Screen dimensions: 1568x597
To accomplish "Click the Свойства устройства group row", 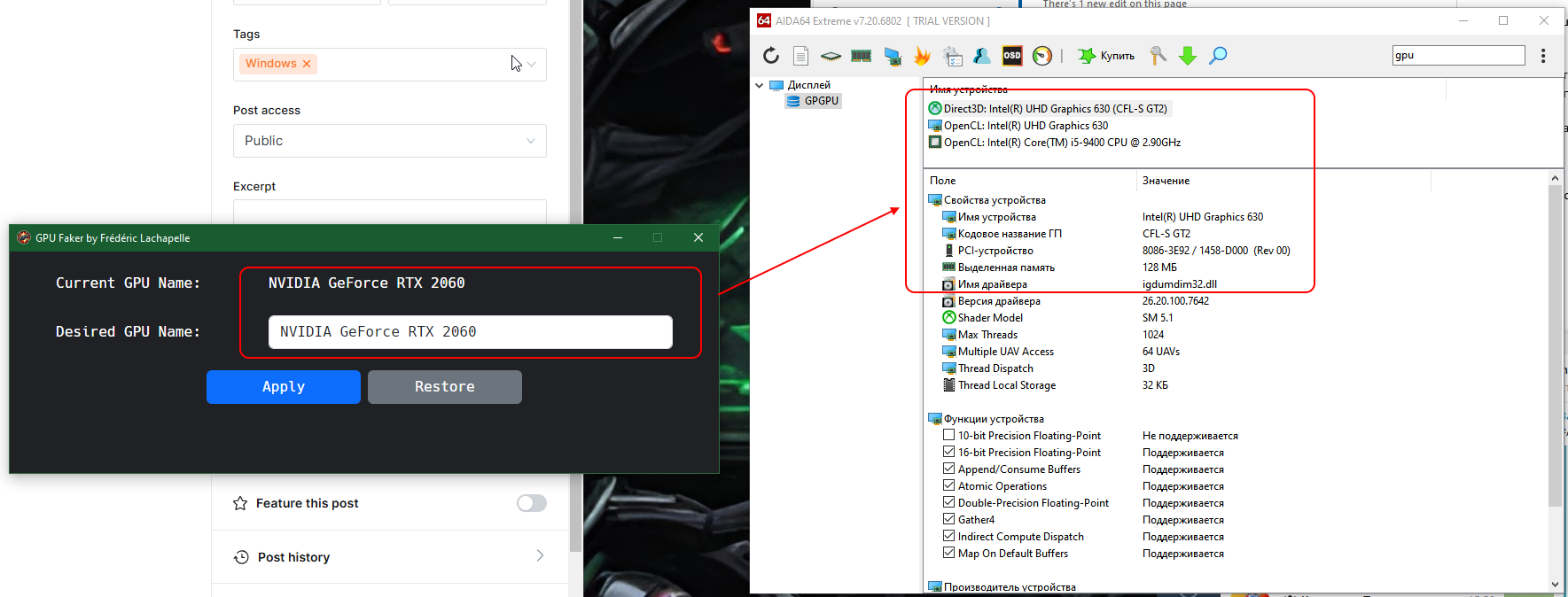I will (987, 200).
